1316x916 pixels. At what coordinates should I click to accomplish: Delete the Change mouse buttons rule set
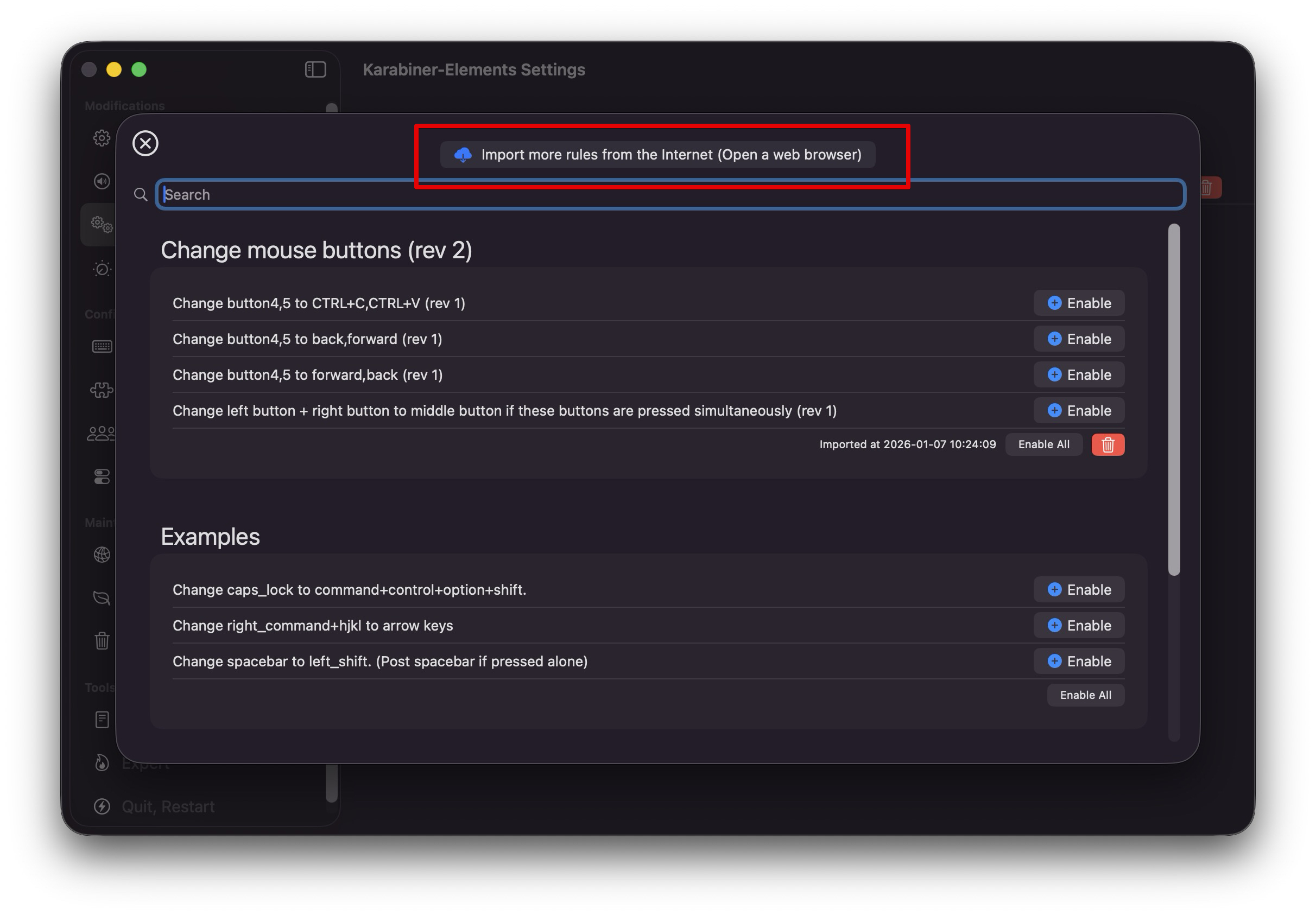[1107, 444]
